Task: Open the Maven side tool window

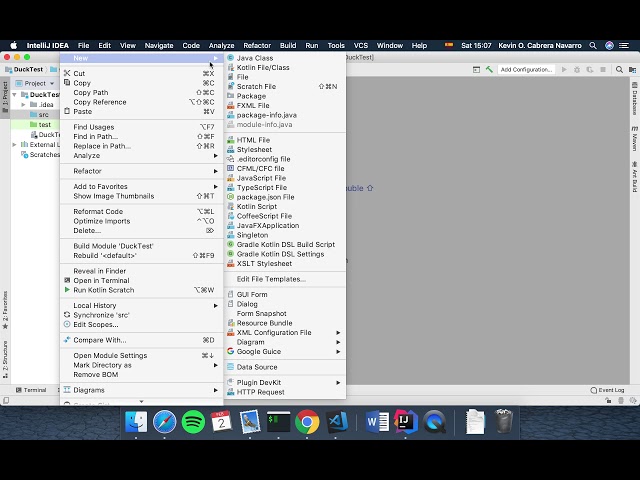Action: click(635, 139)
